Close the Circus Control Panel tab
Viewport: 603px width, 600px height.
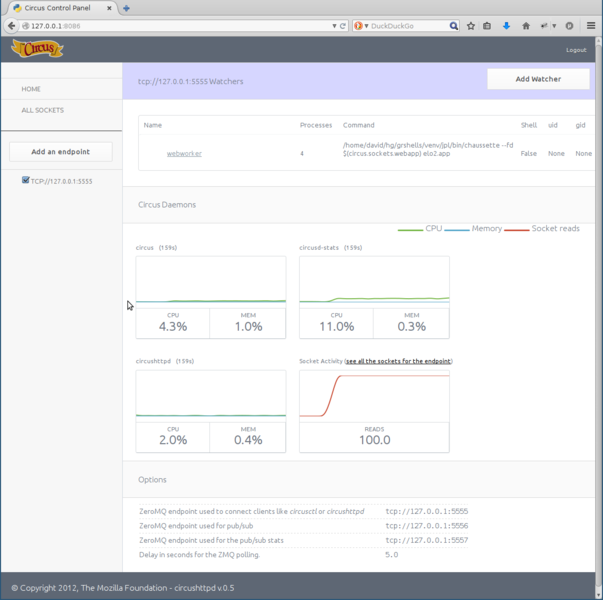109,8
